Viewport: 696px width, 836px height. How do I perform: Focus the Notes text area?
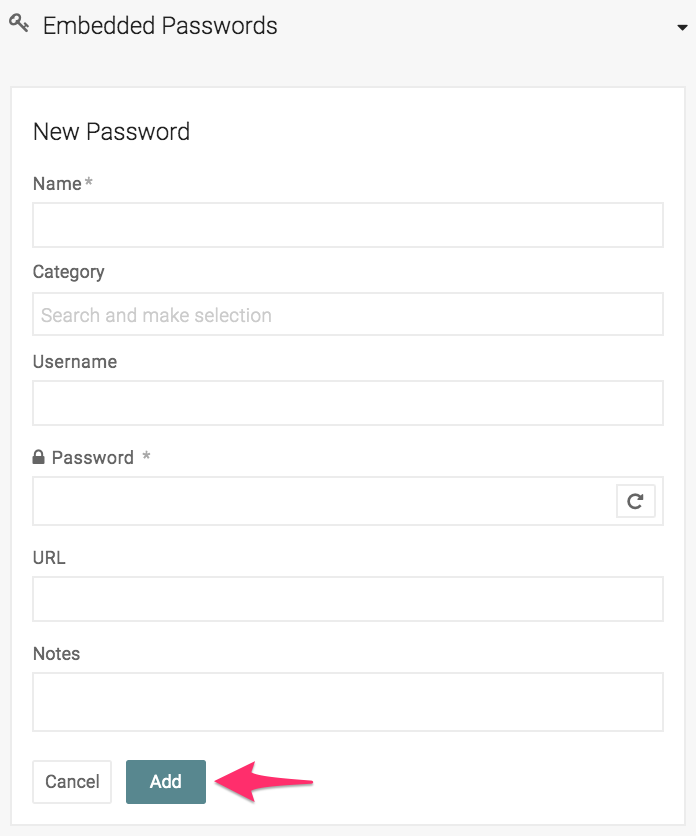point(348,701)
